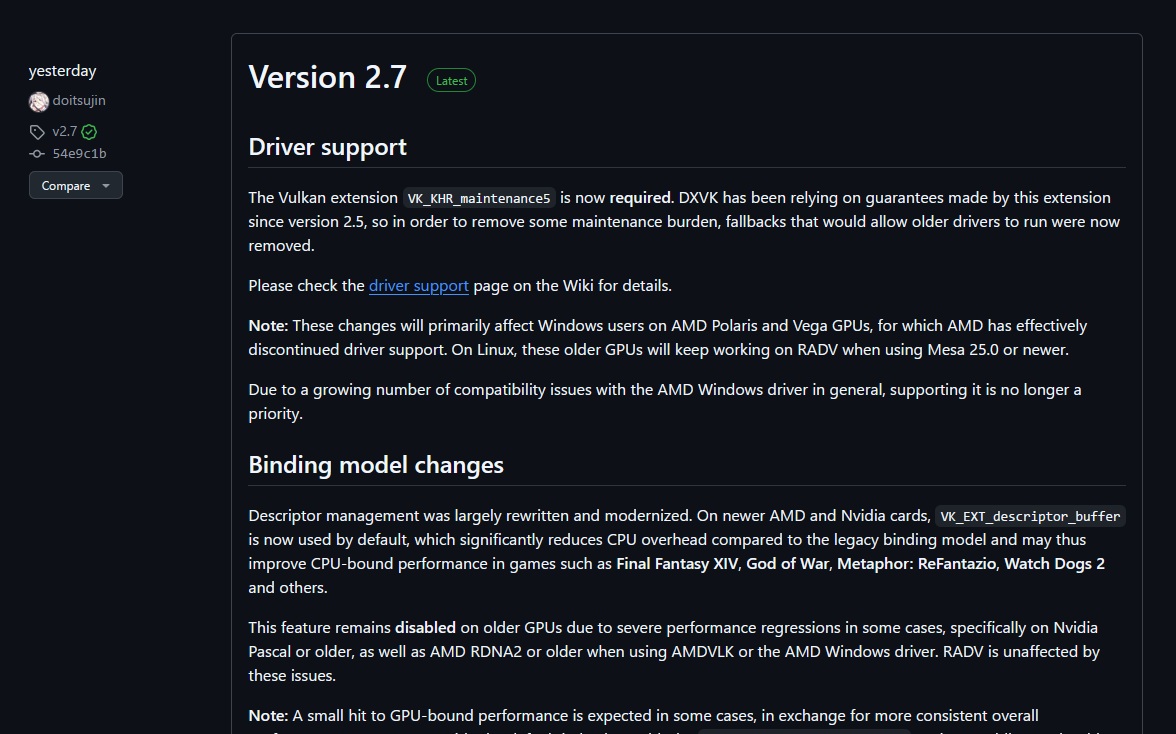
Task: Click the tag icon beside v2.7
Action: coord(37,132)
